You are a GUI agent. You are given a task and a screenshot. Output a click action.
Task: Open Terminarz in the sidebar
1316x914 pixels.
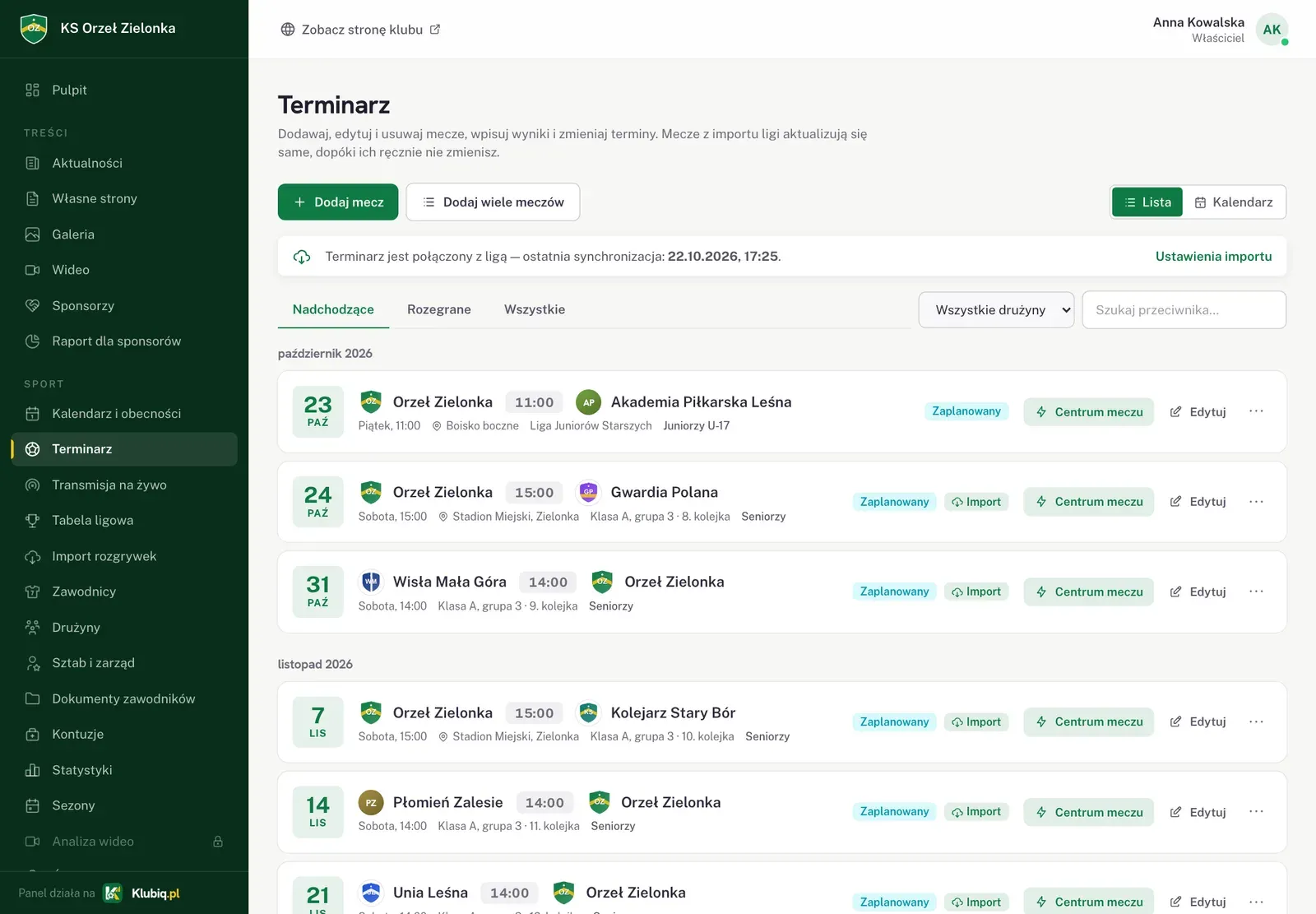(x=124, y=449)
